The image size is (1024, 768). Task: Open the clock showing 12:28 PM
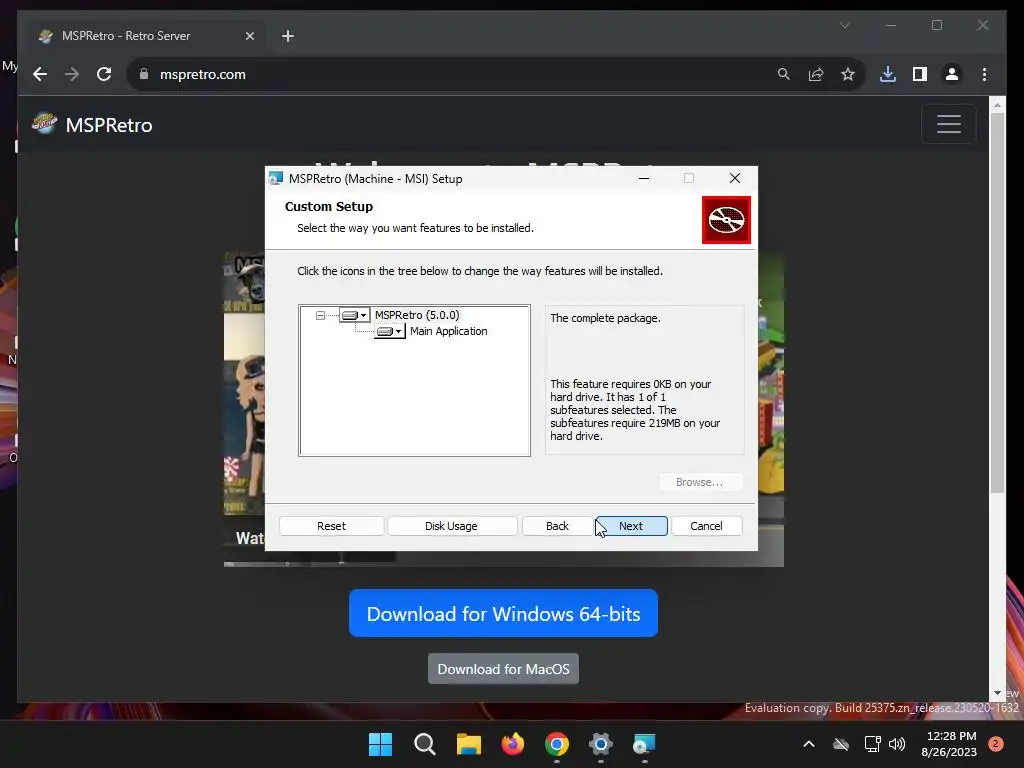point(949,744)
